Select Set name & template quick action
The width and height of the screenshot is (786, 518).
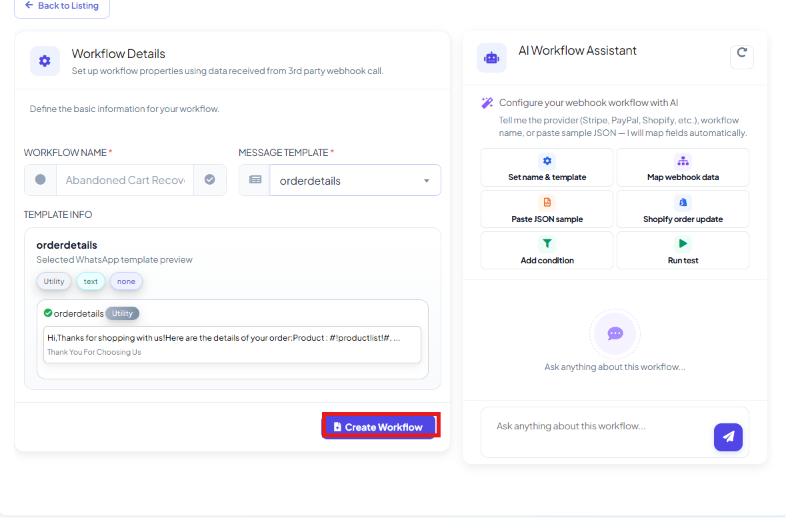tap(547, 167)
